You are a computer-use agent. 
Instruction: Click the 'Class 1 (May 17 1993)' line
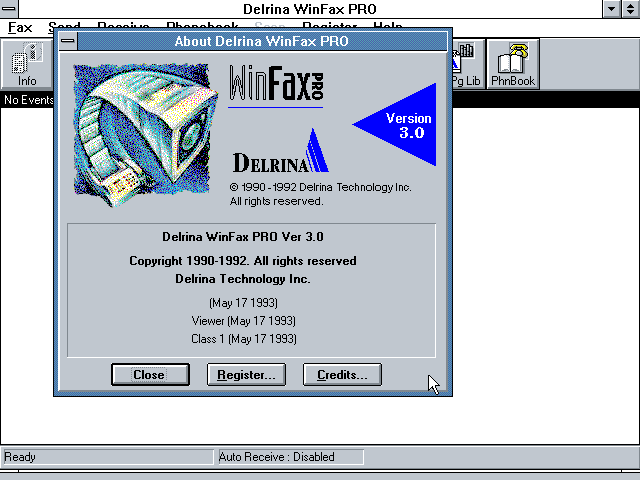(244, 339)
